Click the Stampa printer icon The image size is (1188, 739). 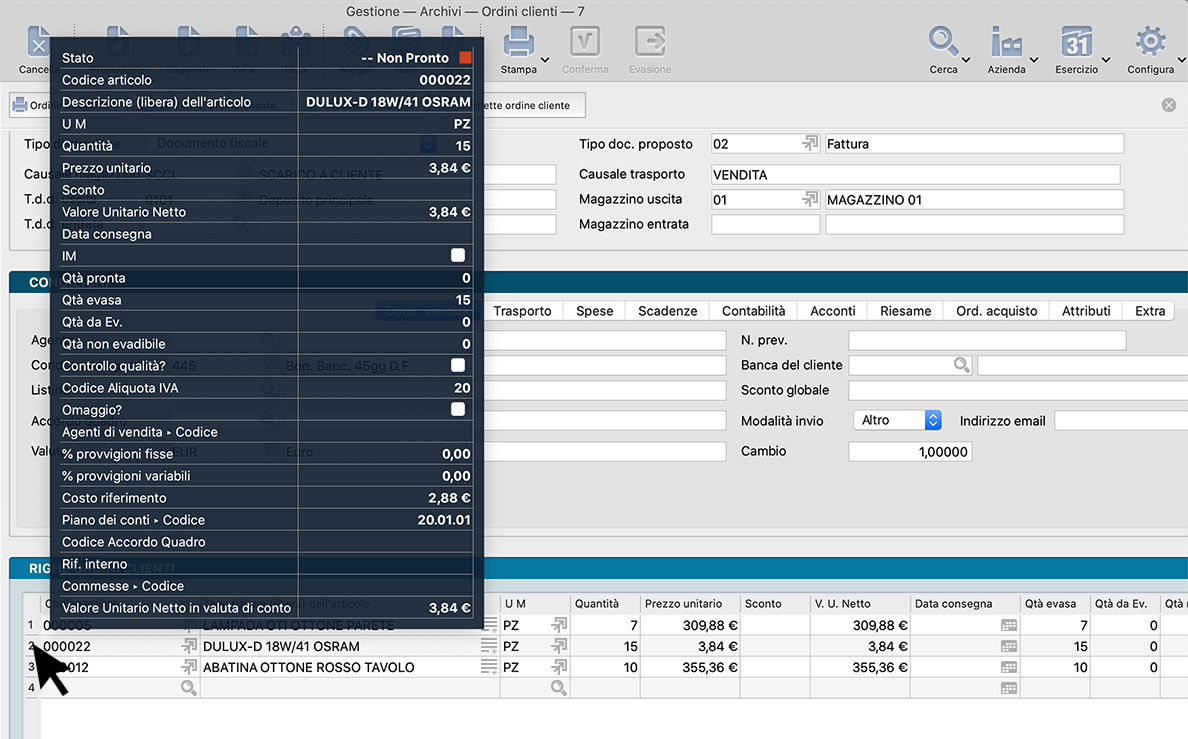(518, 42)
